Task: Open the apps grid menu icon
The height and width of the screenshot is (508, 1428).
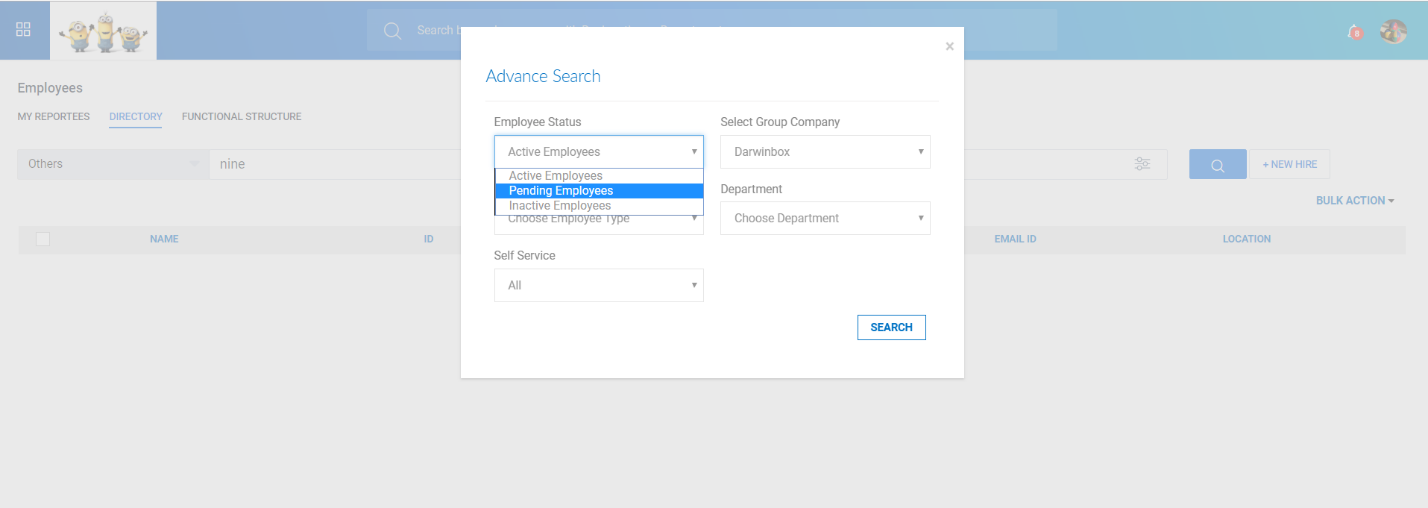Action: click(x=23, y=29)
